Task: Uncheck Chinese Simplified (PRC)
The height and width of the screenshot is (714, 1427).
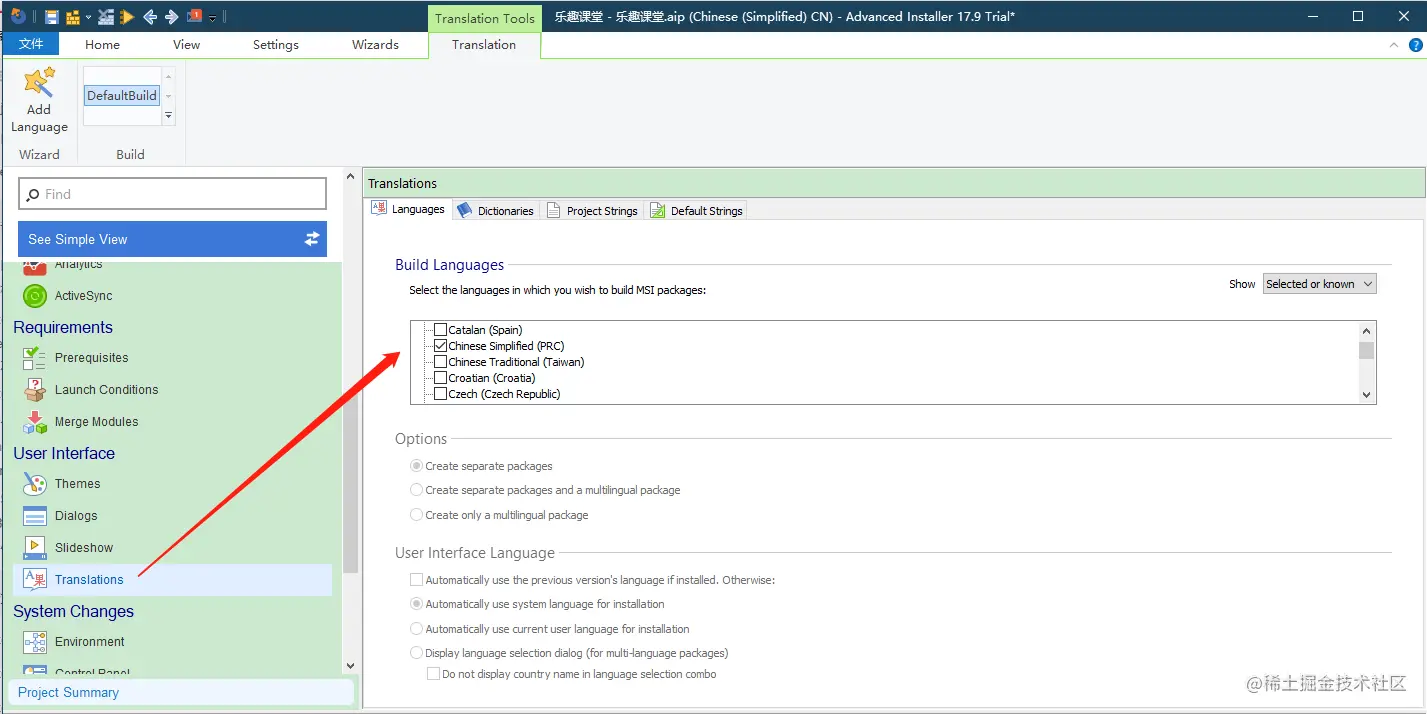Action: pyautogui.click(x=440, y=346)
